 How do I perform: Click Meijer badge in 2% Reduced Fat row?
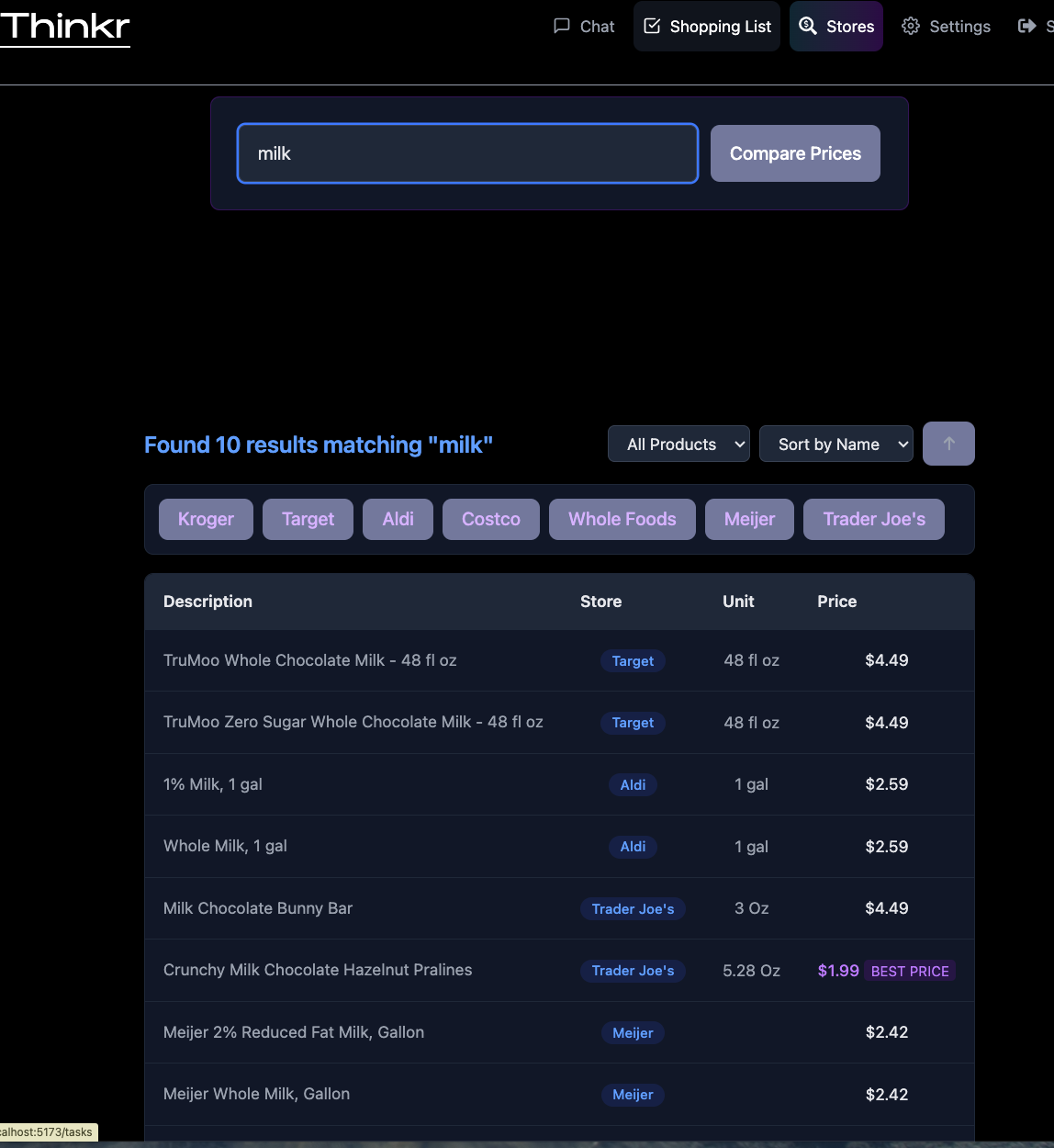(633, 1033)
